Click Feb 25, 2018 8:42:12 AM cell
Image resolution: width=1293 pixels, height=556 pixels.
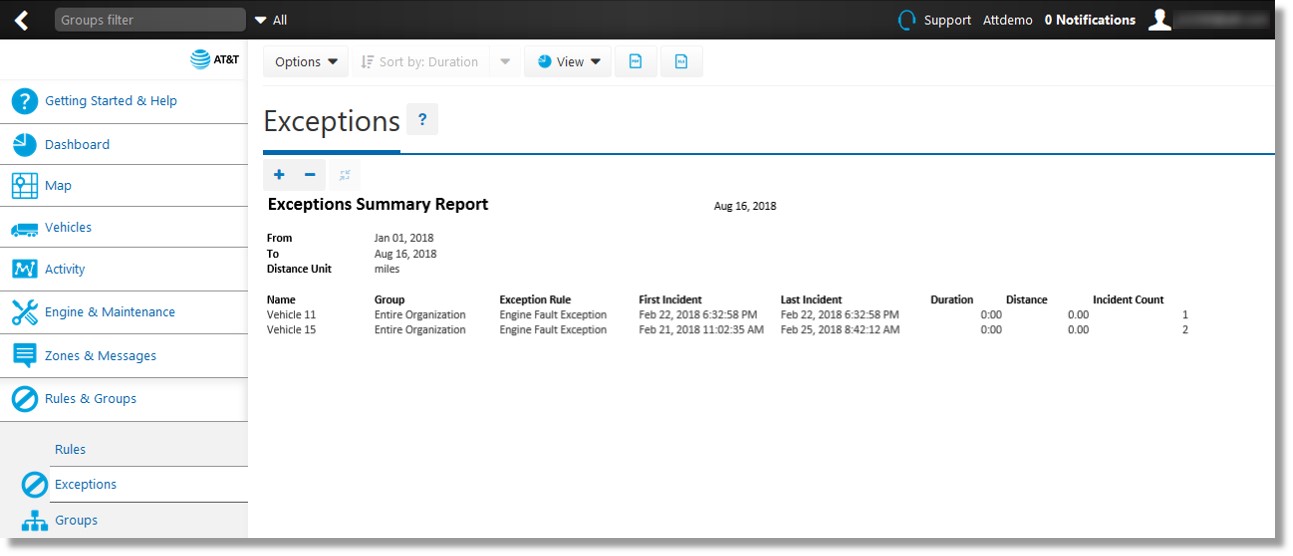click(840, 329)
